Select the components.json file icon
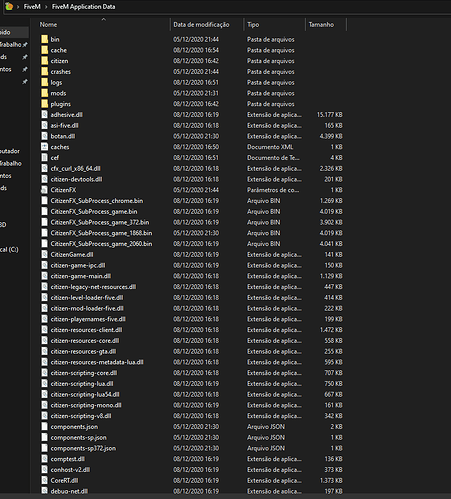This screenshot has width=451, height=499. [45, 427]
